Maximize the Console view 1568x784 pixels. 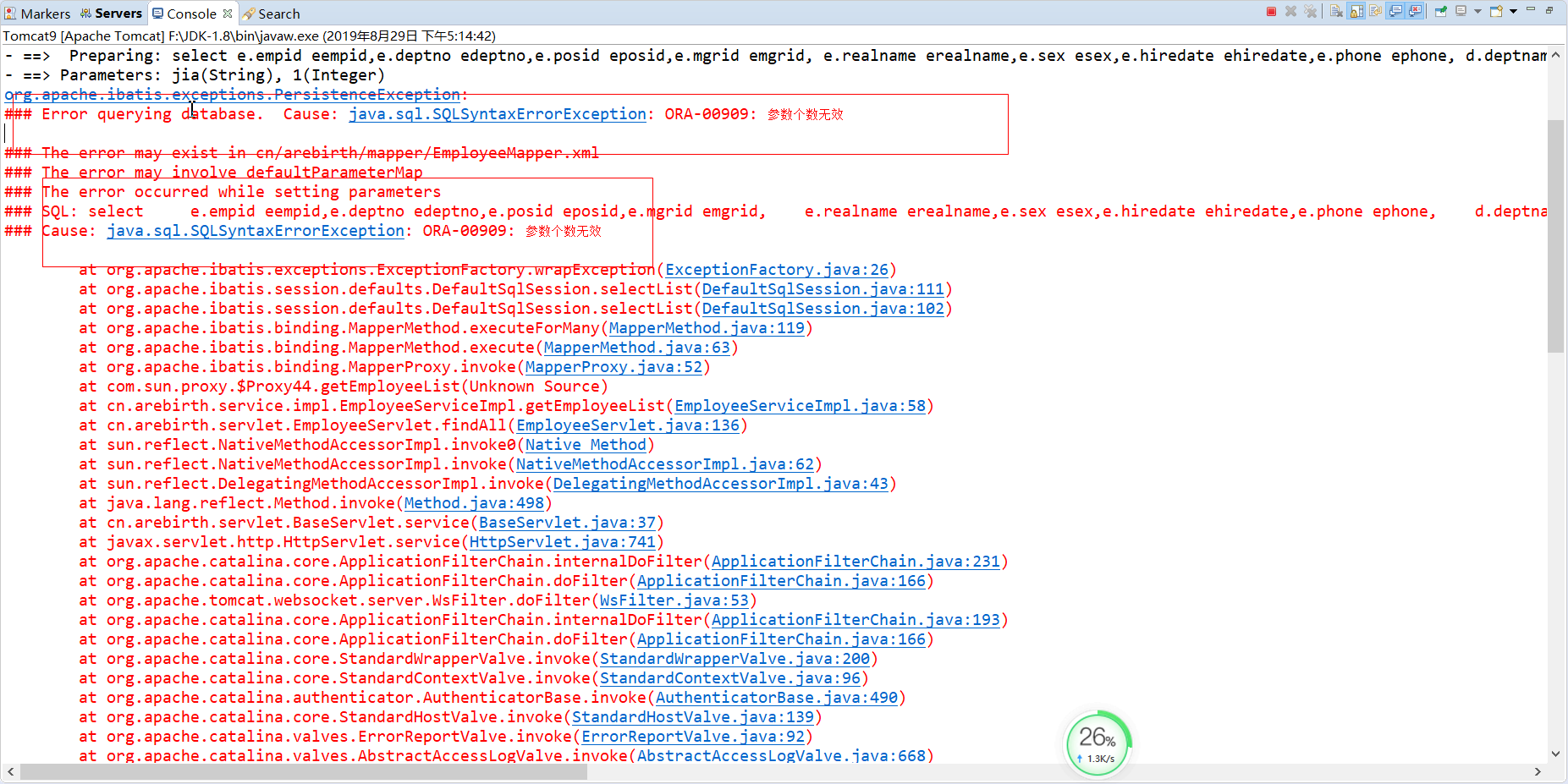1549,11
